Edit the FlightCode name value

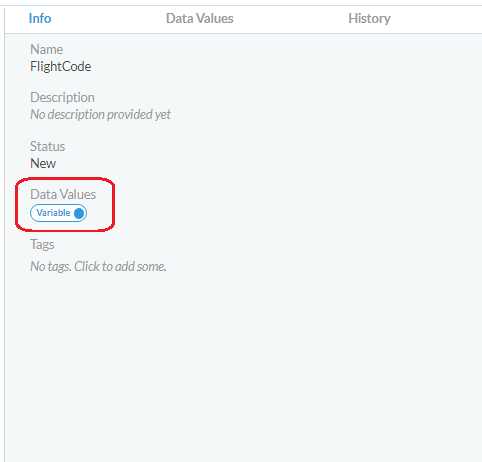(61, 67)
